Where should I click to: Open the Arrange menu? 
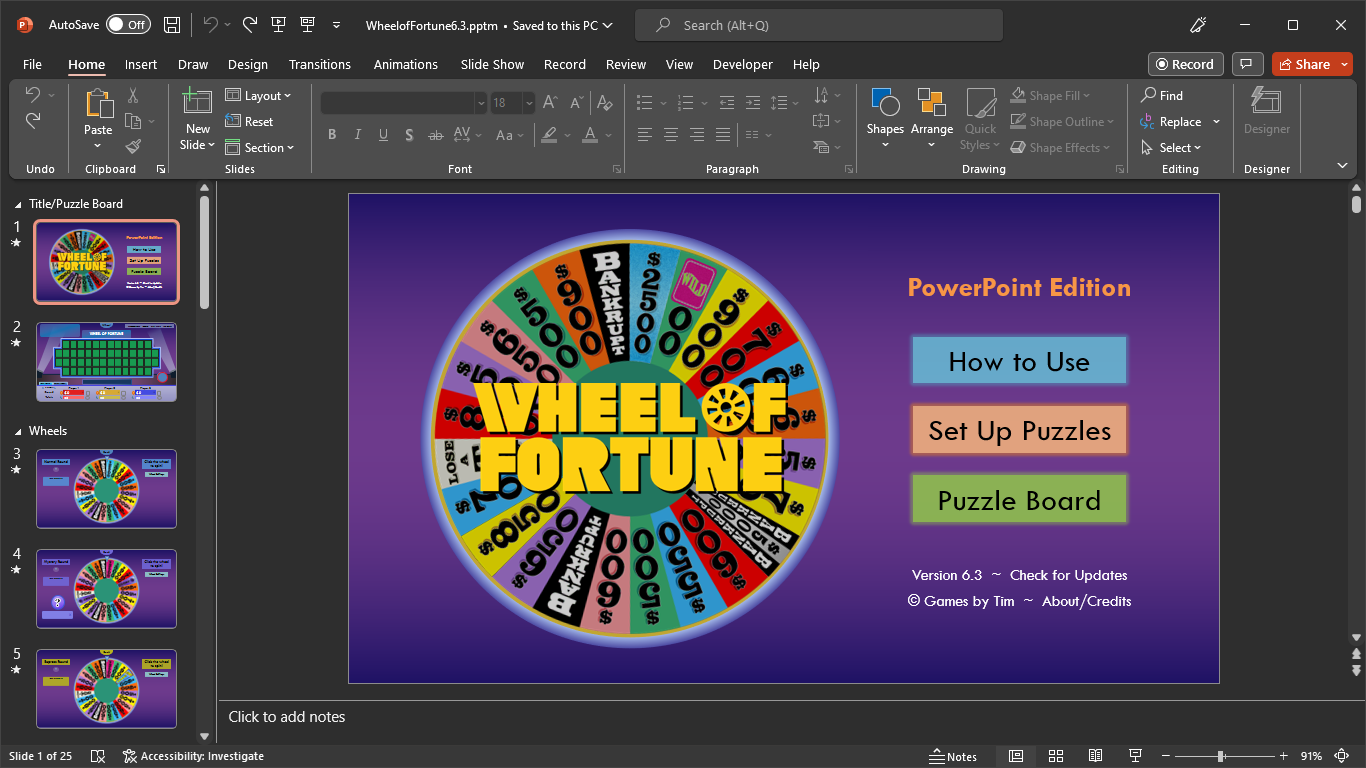932,119
